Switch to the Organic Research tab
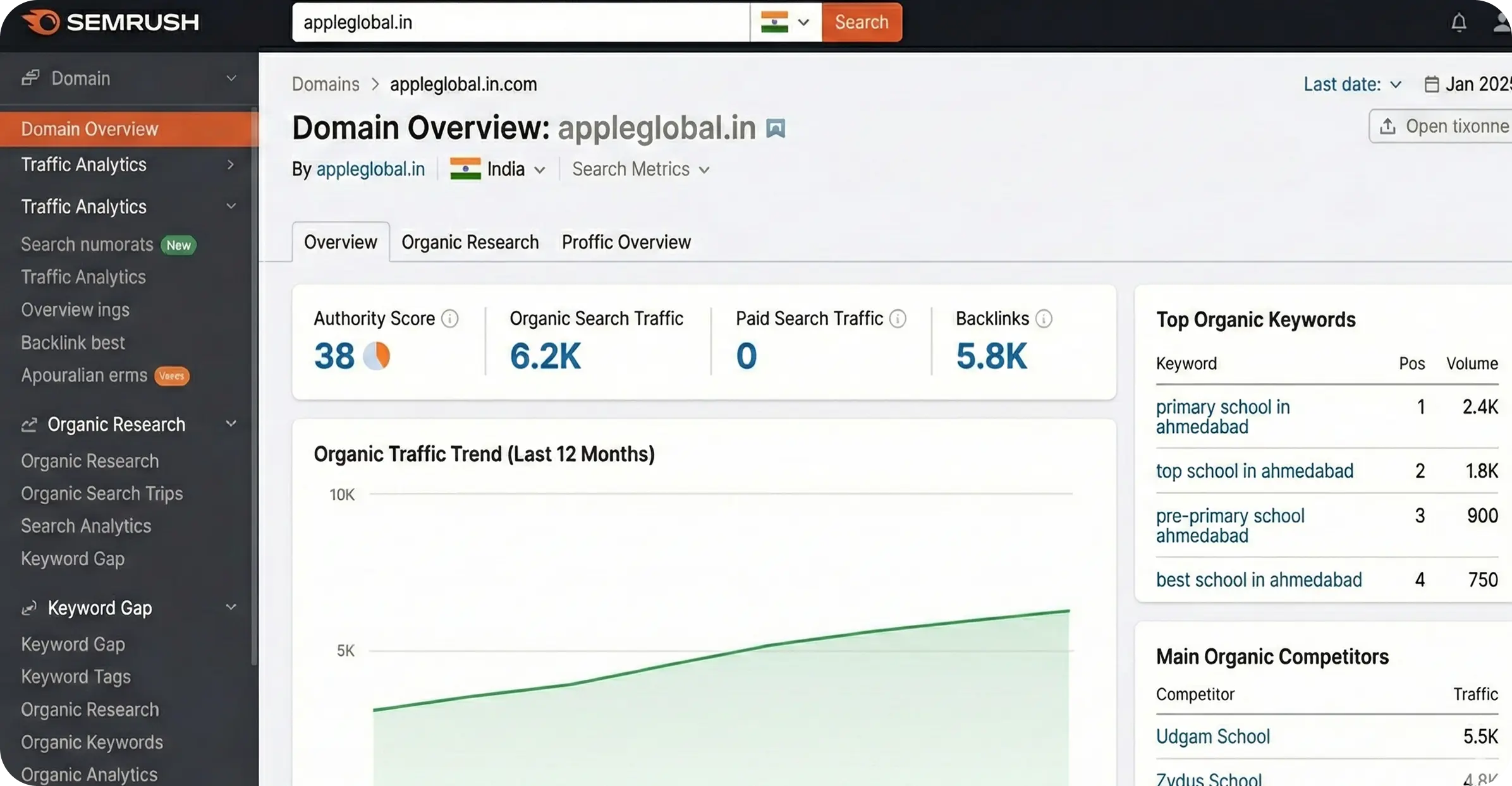 tap(470, 242)
